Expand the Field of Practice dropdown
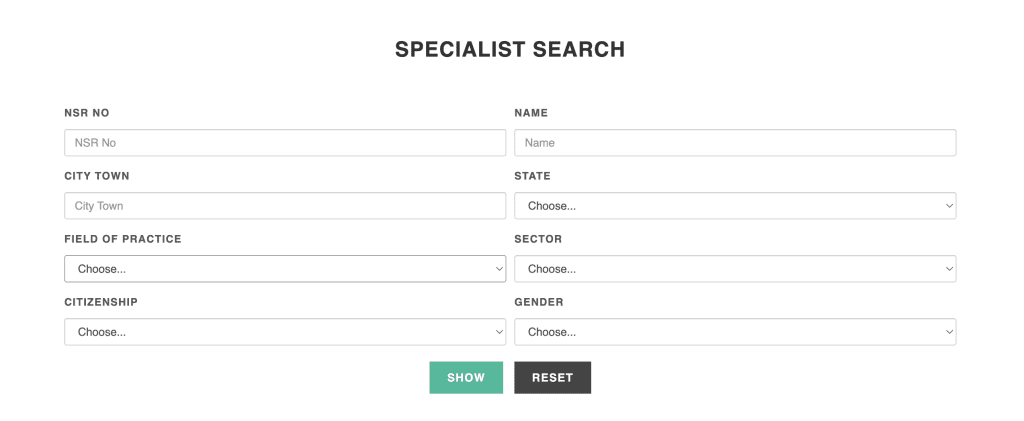This screenshot has height=421, width=1024. point(285,269)
